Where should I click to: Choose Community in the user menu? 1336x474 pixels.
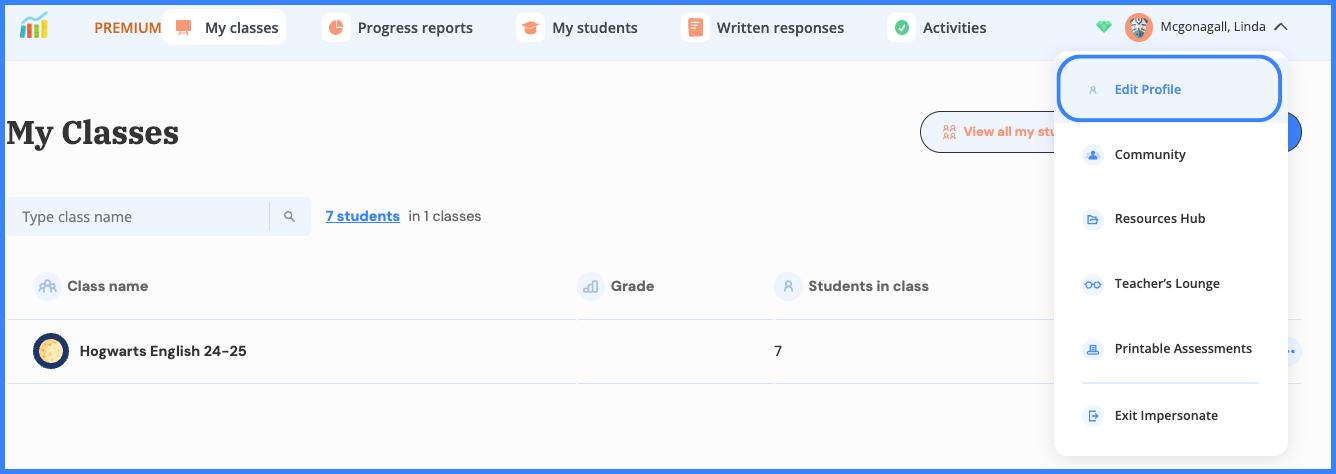pyautogui.click(x=1150, y=155)
